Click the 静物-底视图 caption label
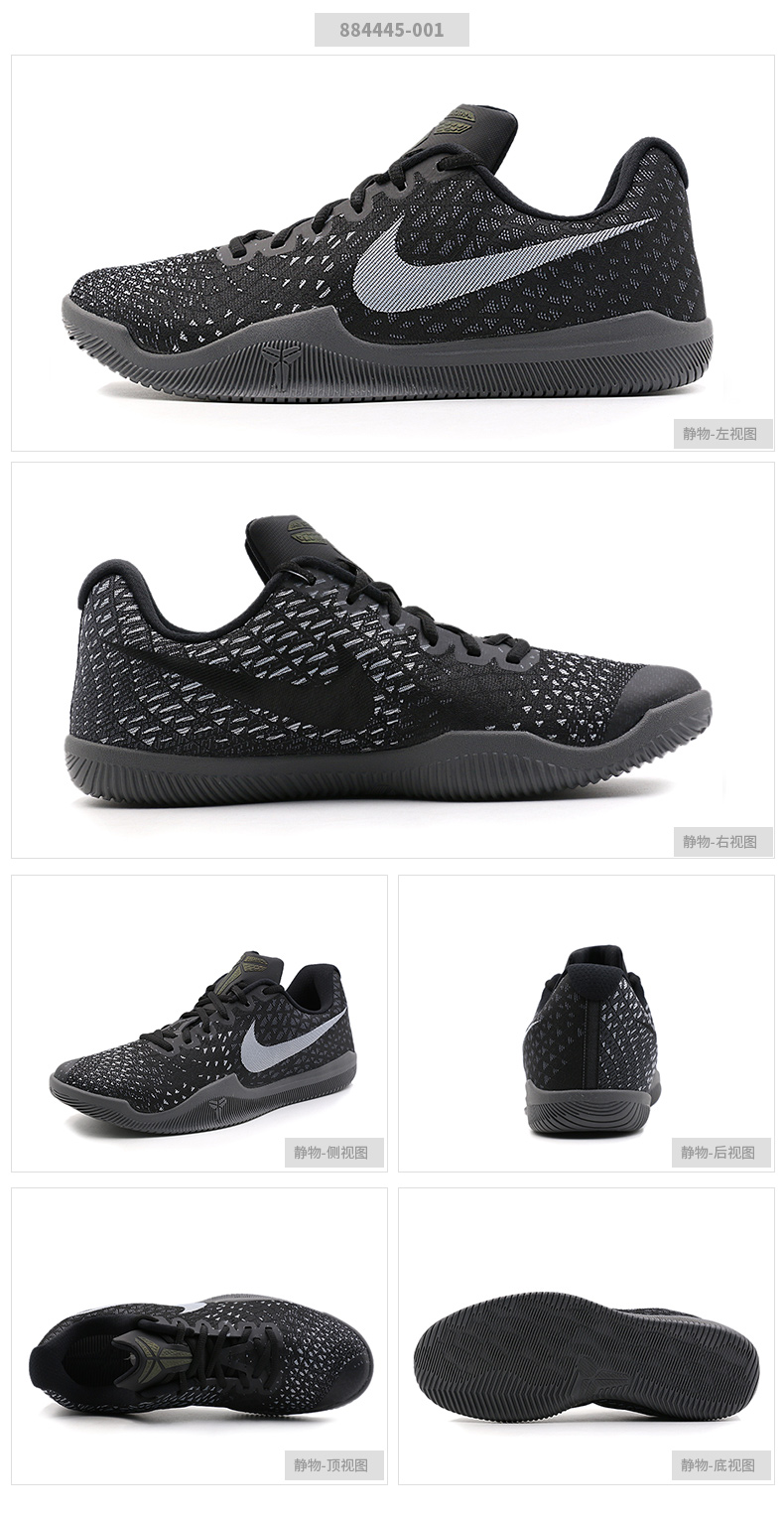784x1519 pixels. coord(720,1464)
